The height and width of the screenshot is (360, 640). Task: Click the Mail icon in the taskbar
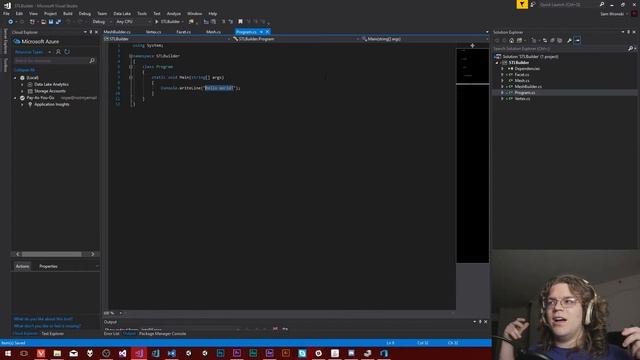73,353
